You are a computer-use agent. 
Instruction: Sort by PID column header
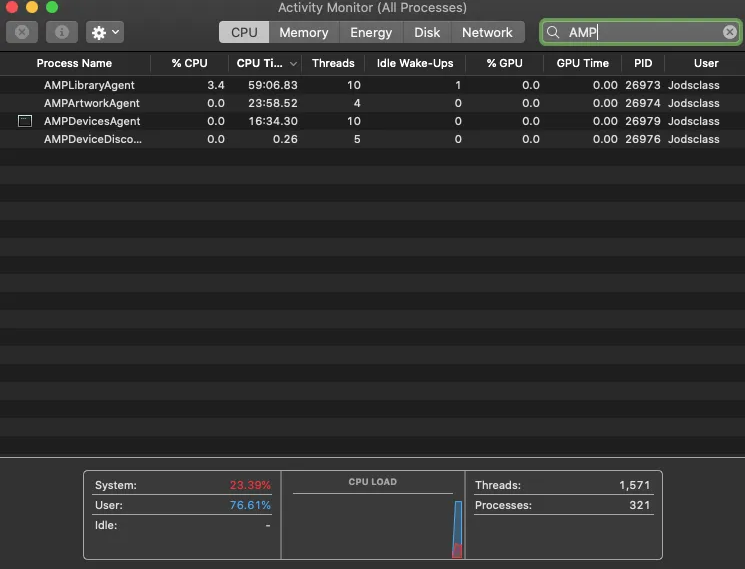pos(643,63)
